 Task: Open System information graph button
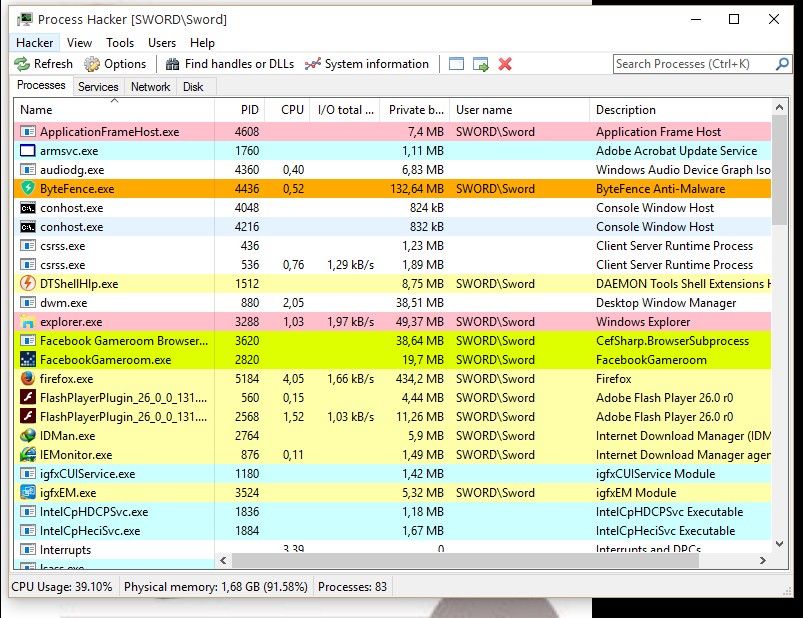coord(367,64)
